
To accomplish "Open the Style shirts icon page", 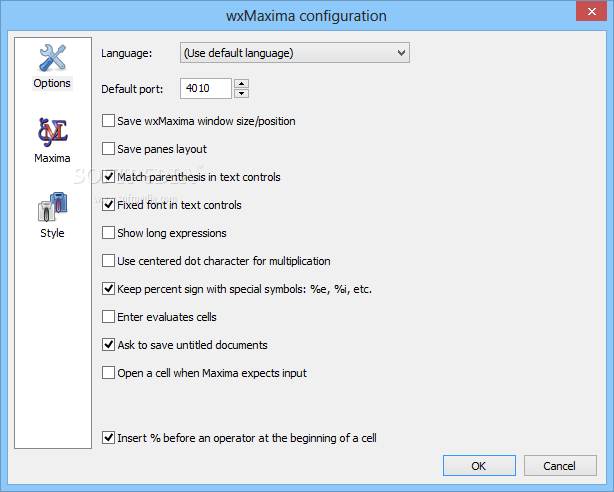I will [52, 207].
